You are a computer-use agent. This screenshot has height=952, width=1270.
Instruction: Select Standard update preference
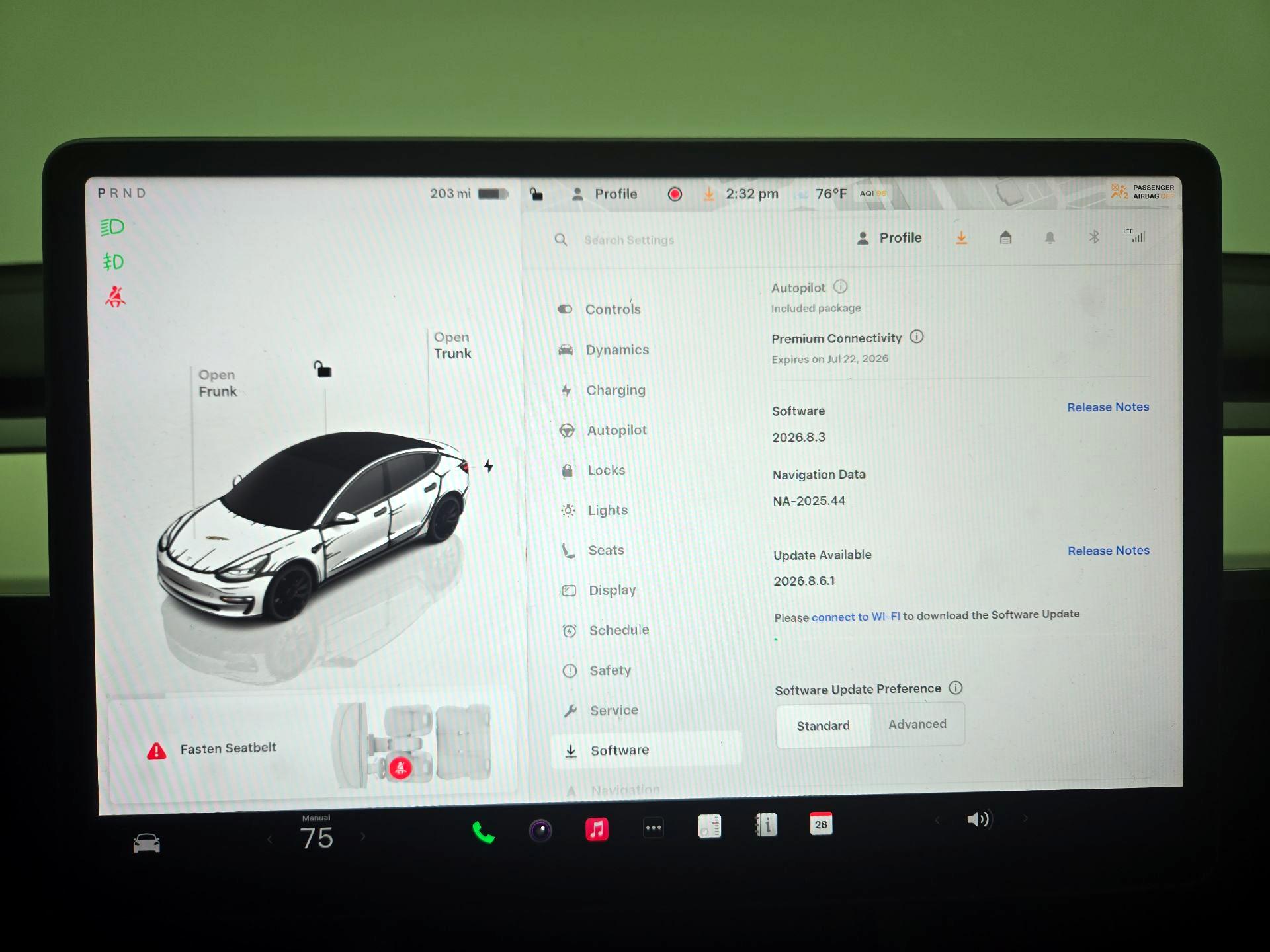coord(824,725)
